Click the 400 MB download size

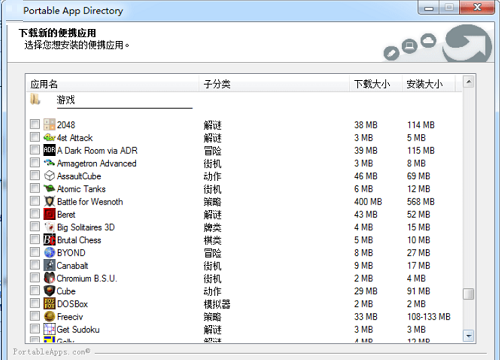click(368, 202)
